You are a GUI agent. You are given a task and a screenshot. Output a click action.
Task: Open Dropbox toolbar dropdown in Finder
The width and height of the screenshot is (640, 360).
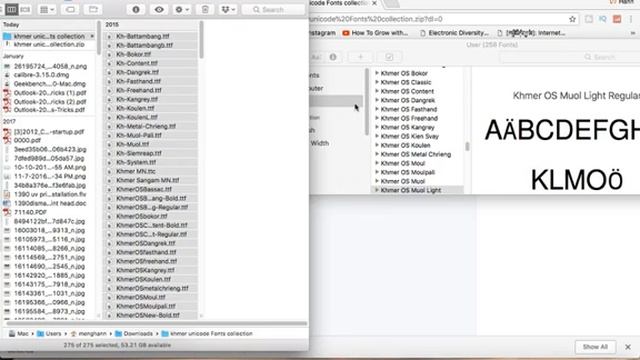coord(228,9)
